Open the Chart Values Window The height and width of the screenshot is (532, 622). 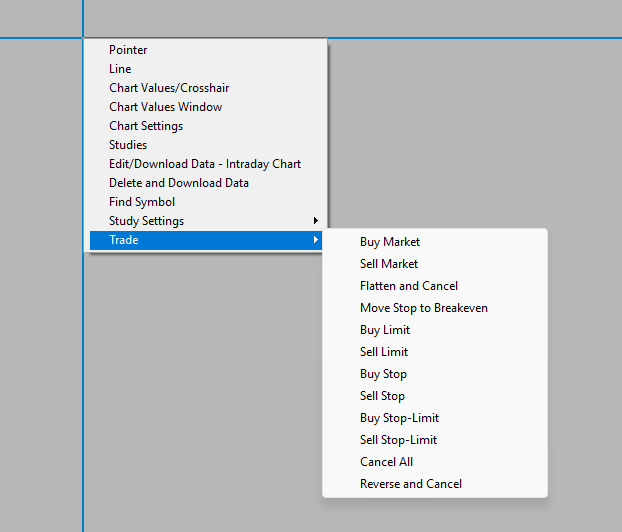pyautogui.click(x=165, y=107)
